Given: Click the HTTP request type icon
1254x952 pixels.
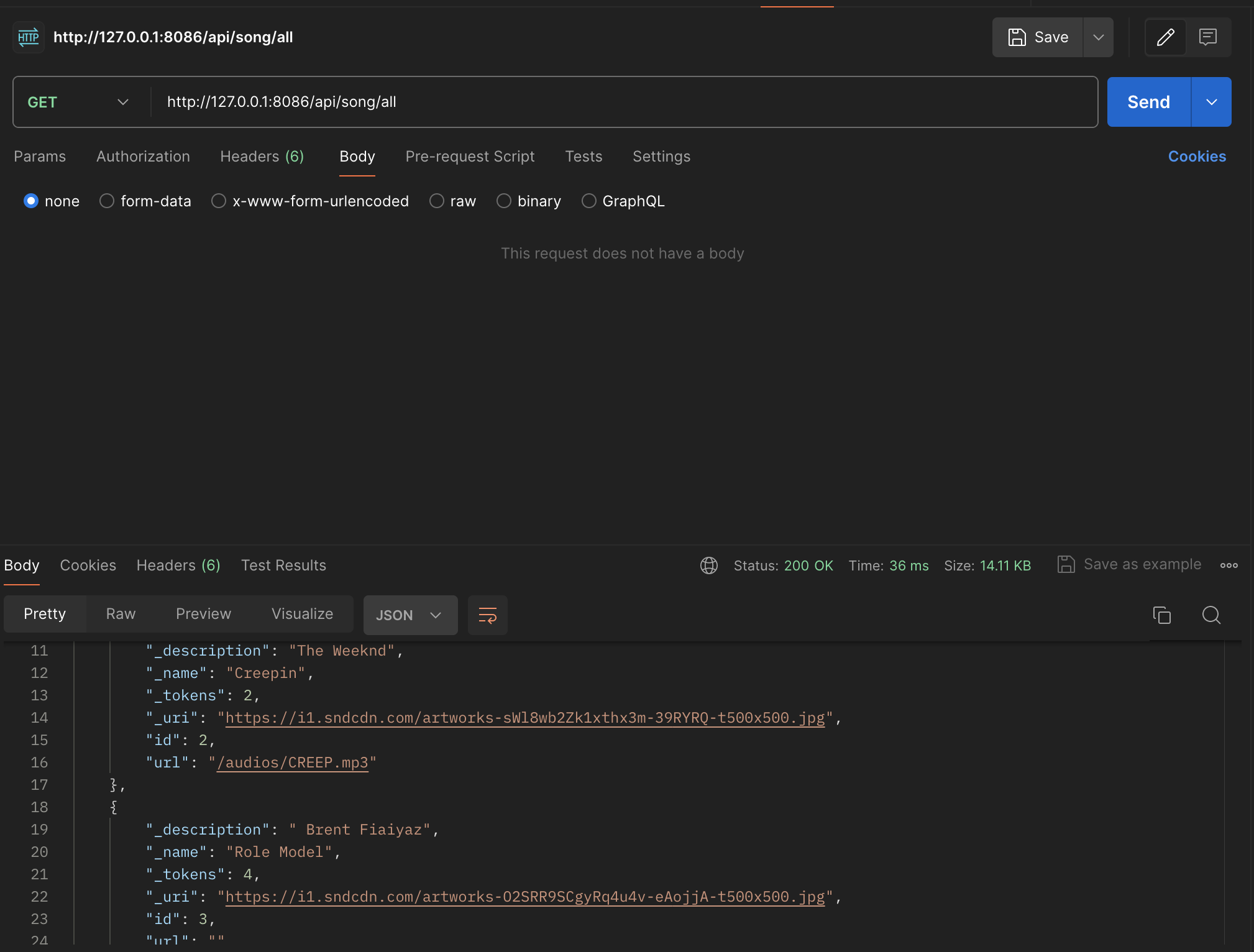Looking at the screenshot, I should pyautogui.click(x=29, y=37).
